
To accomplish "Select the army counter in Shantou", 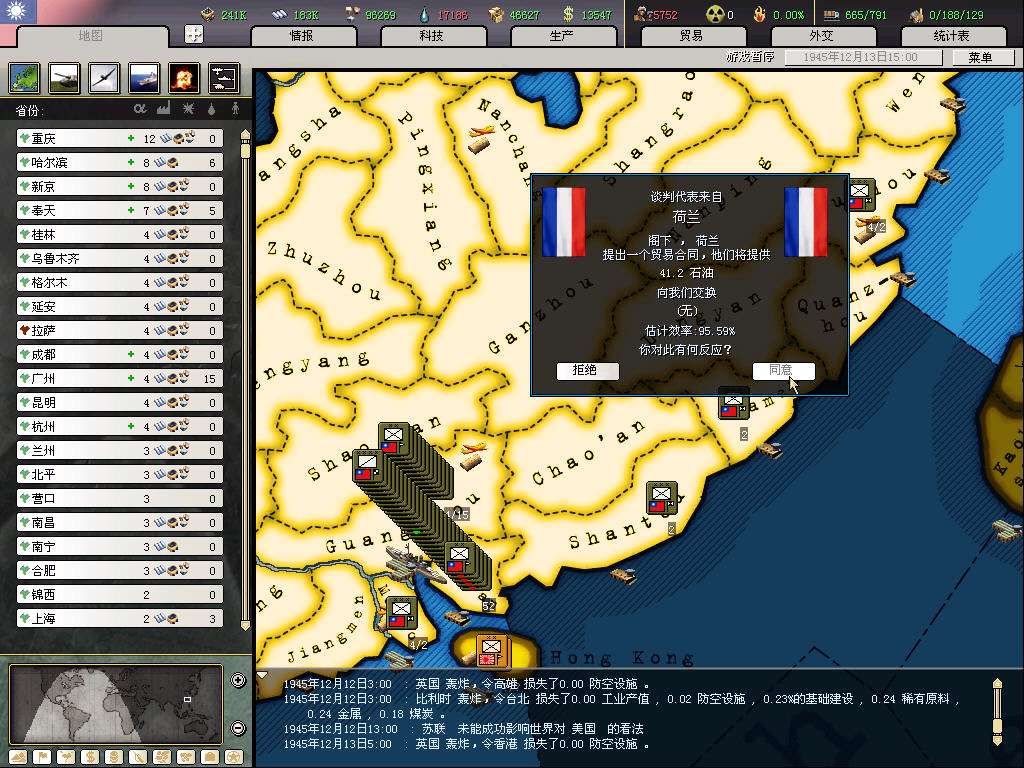I will [662, 498].
